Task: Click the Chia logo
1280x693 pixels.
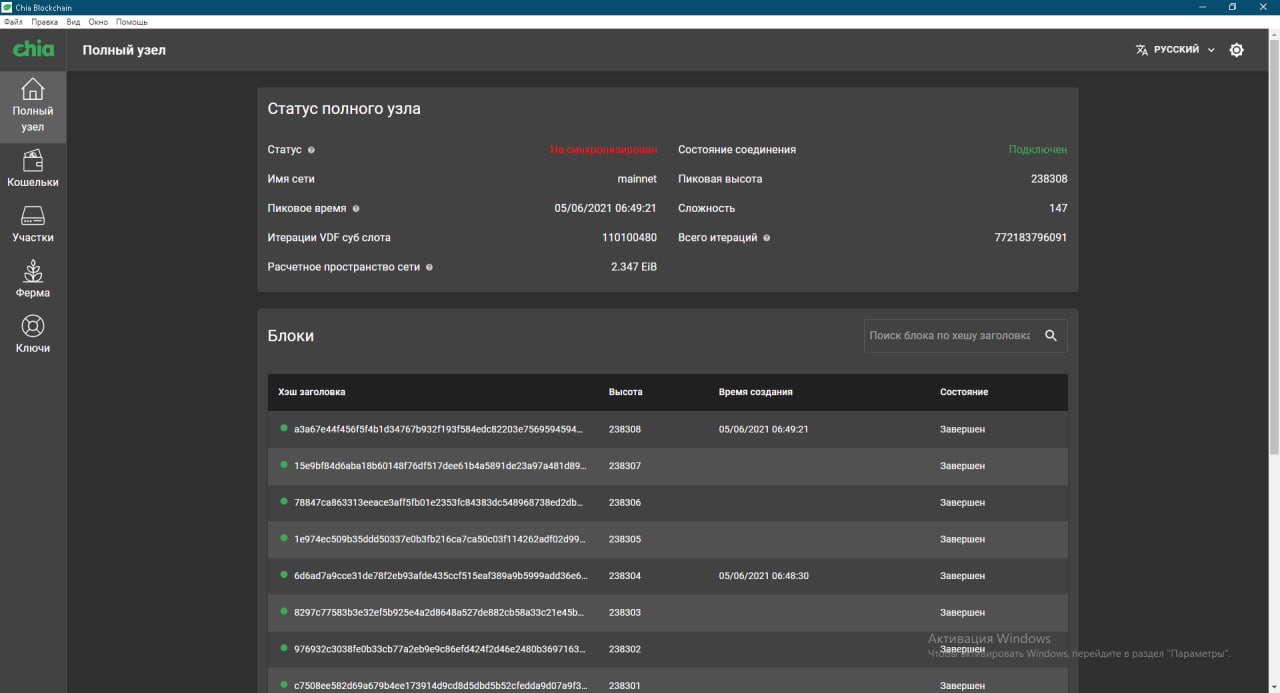Action: coord(33,49)
